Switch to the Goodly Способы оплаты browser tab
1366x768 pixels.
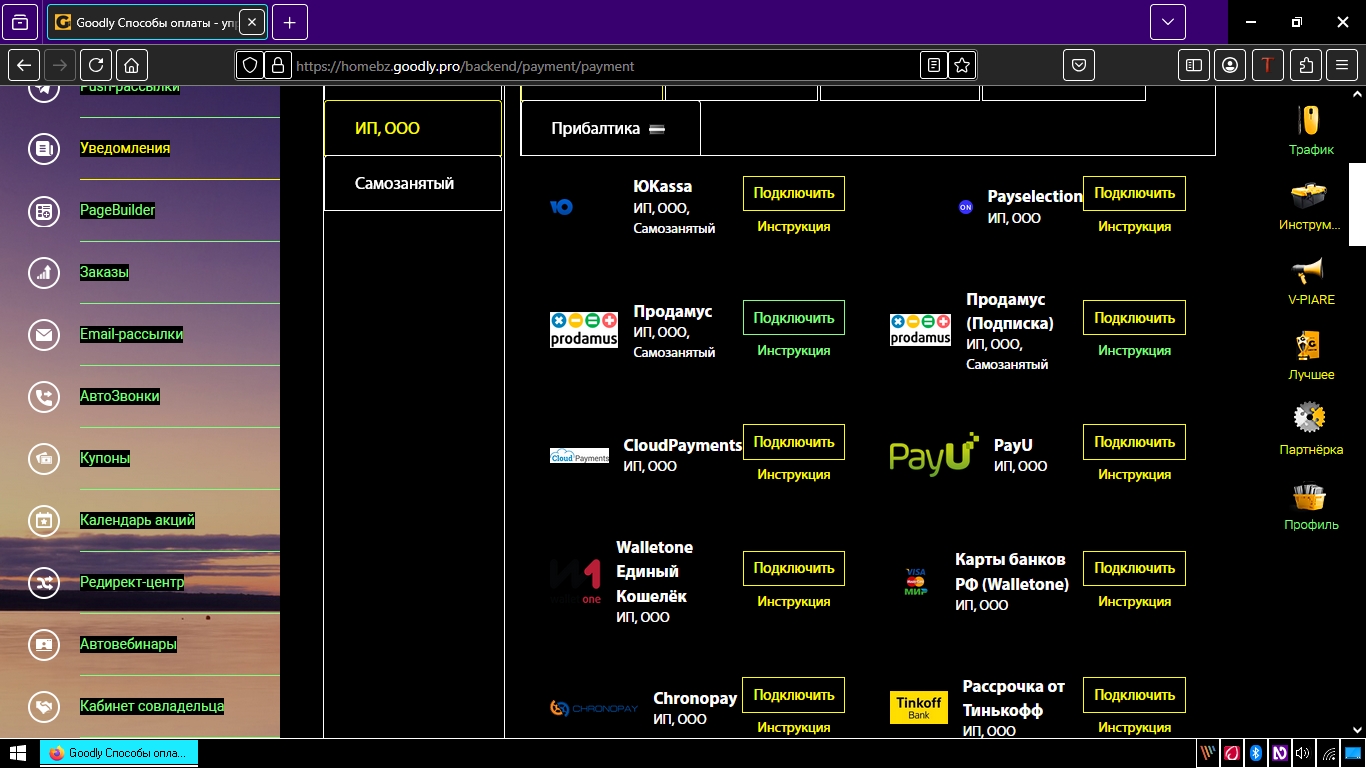click(156, 22)
